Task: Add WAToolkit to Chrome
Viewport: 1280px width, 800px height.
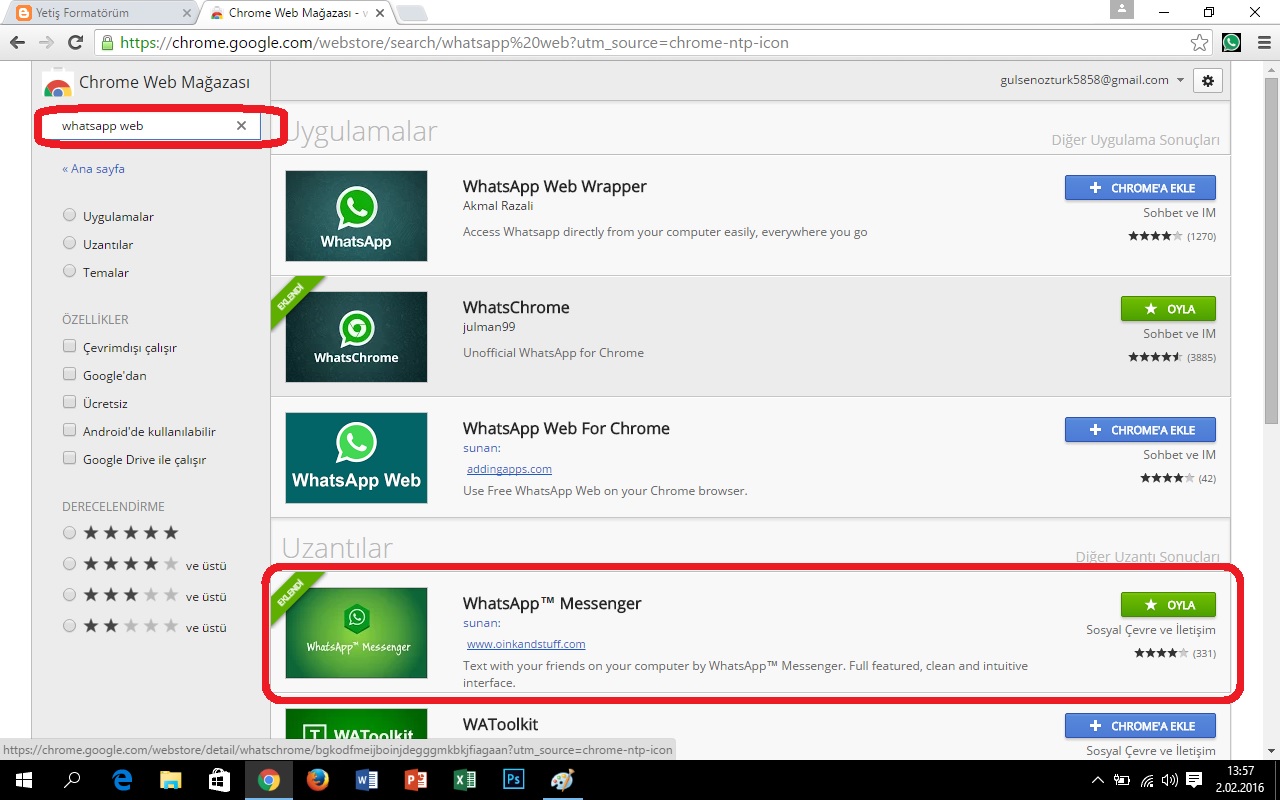Action: 1141,726
